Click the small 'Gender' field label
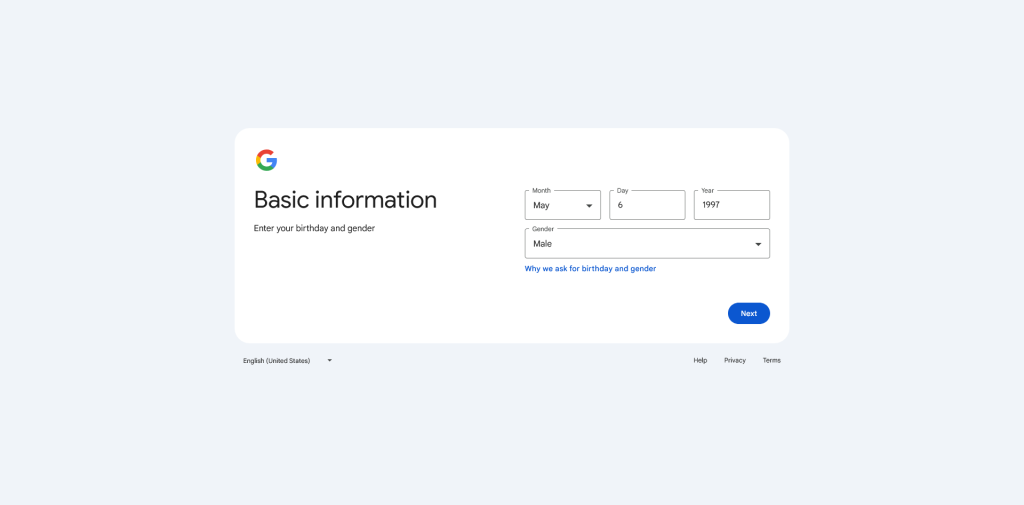This screenshot has height=505, width=1024. (x=543, y=229)
